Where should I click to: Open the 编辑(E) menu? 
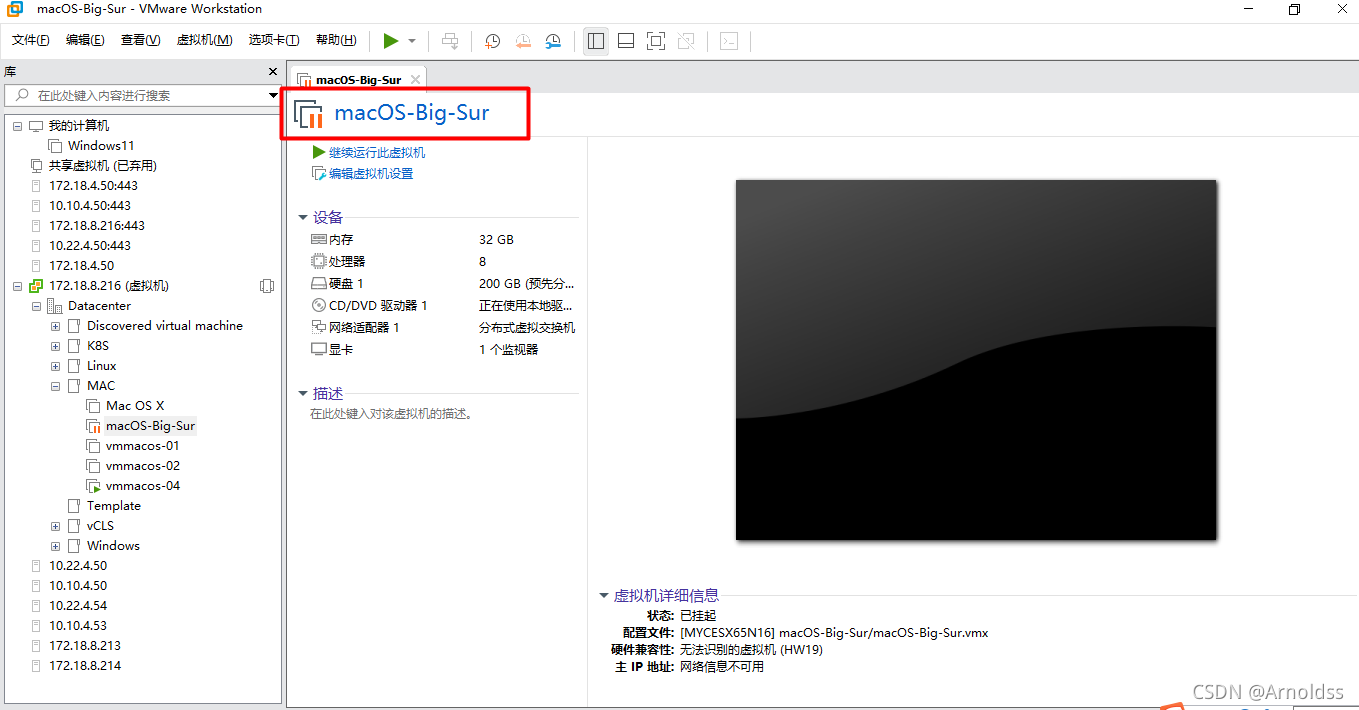point(85,40)
